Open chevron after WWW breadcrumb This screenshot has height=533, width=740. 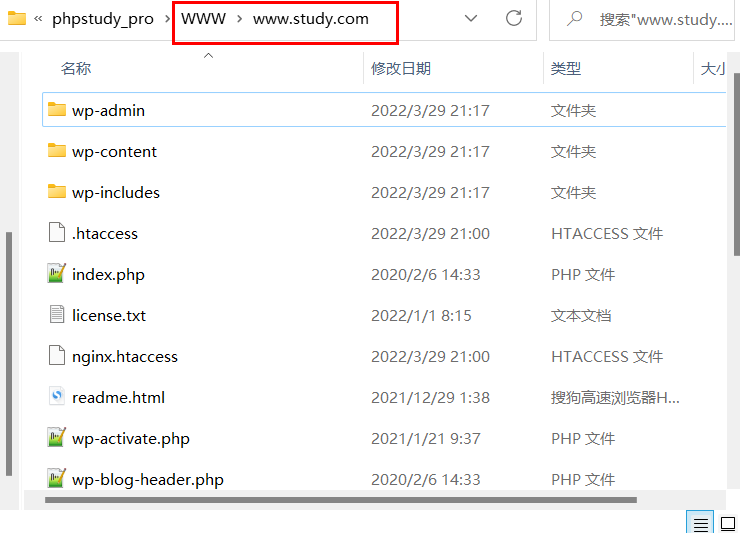(240, 19)
